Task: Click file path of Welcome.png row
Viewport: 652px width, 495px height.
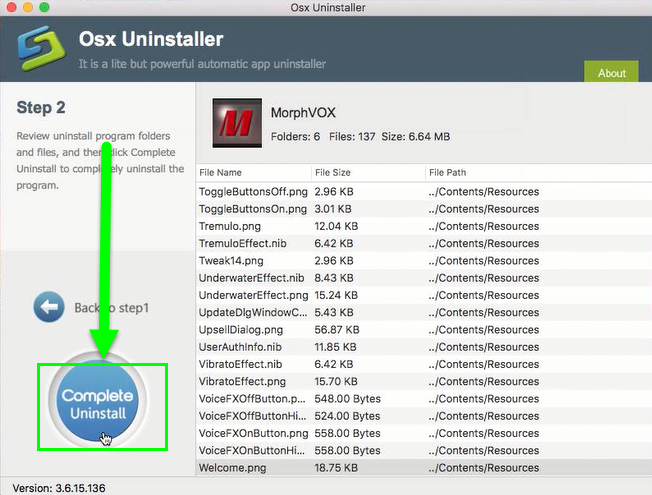Action: point(484,468)
